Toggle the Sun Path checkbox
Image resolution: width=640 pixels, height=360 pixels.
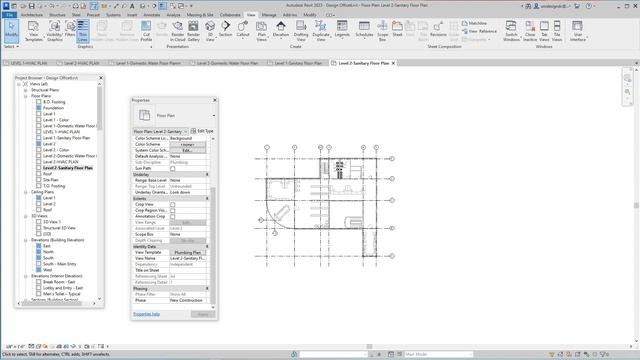(x=173, y=168)
